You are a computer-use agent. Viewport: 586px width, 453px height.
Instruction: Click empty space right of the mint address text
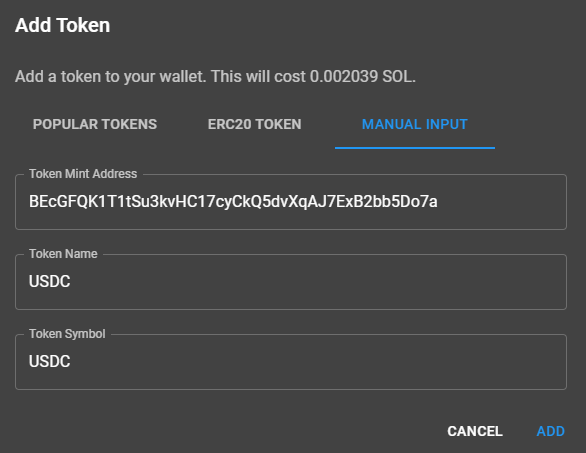pos(501,202)
